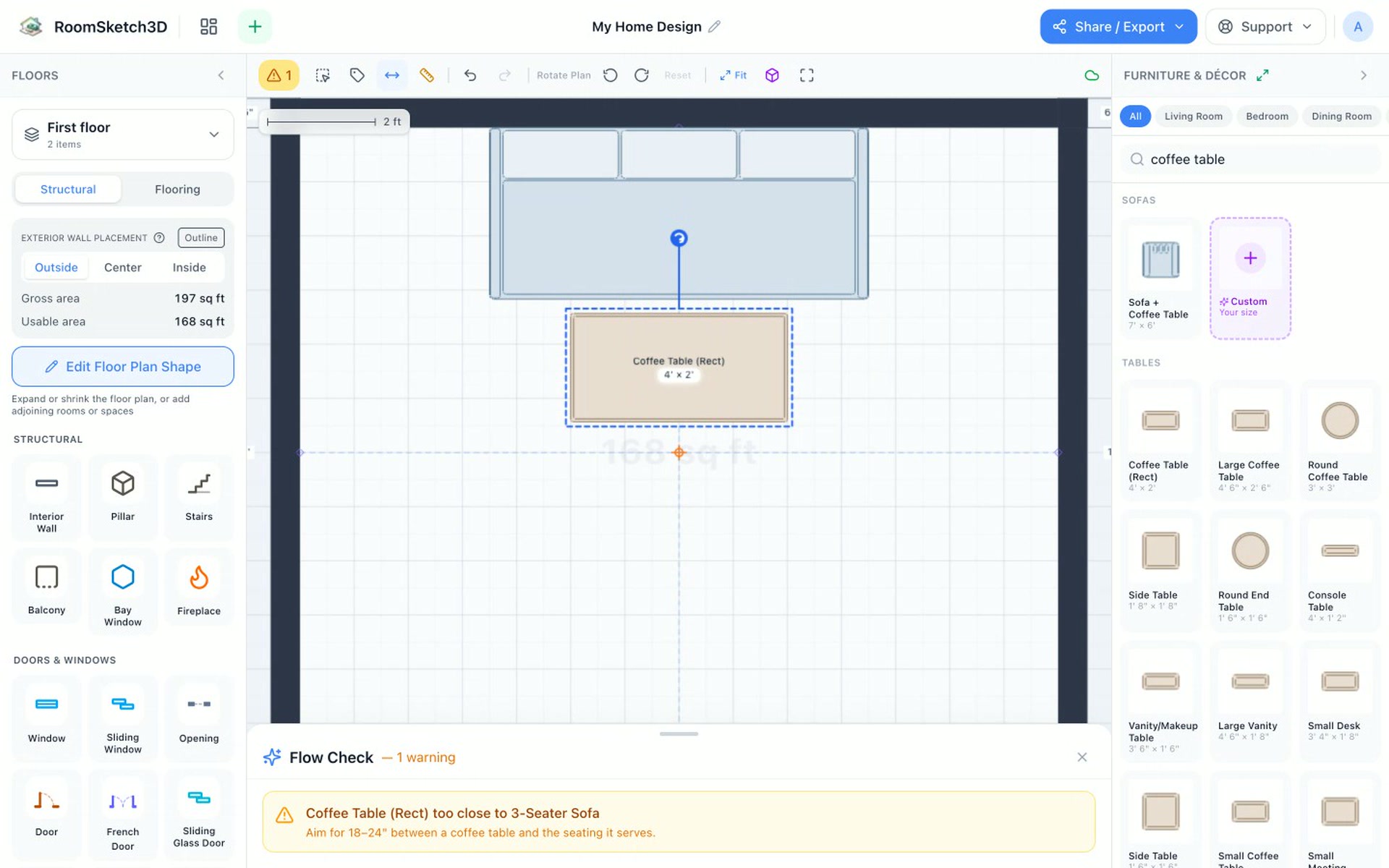Add a Sliding Glass Door

[199, 814]
